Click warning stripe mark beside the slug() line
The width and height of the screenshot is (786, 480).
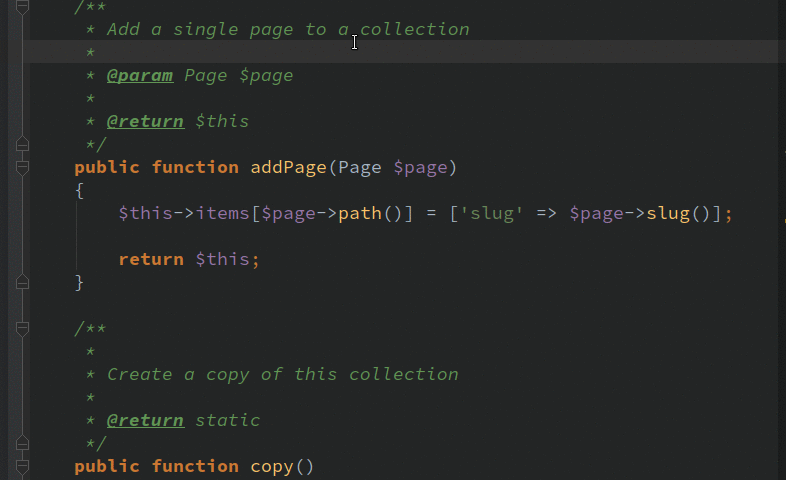click(x=783, y=219)
